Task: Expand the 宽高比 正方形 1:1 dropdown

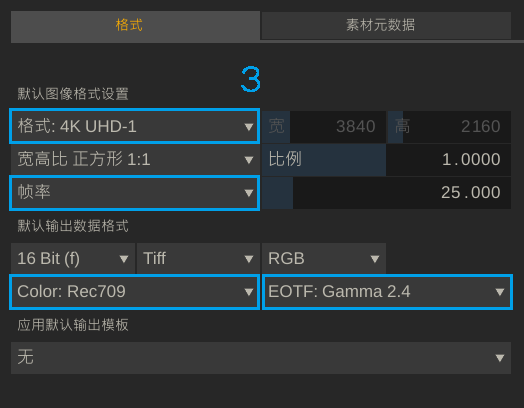Action: (135, 159)
